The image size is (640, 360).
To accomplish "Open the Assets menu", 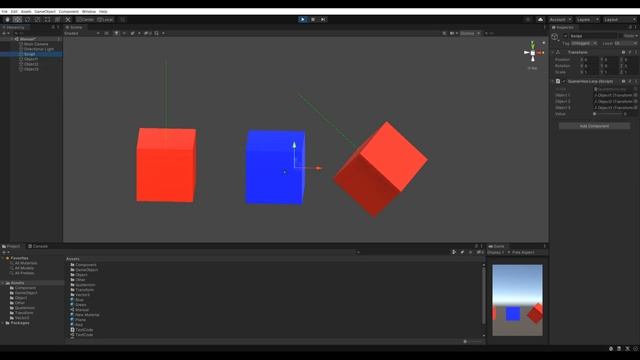I will [26, 11].
